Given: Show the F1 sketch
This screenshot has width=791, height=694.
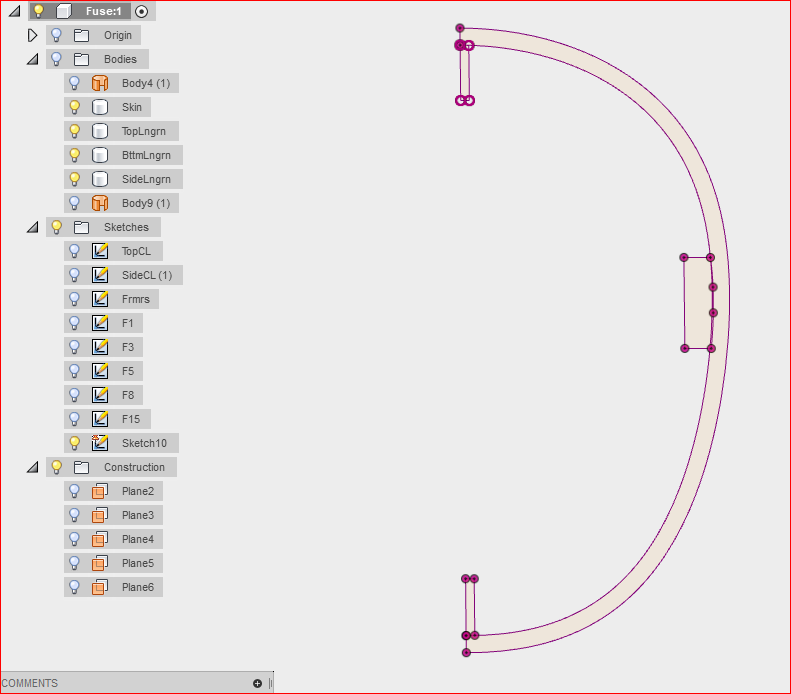Looking at the screenshot, I should [x=74, y=323].
